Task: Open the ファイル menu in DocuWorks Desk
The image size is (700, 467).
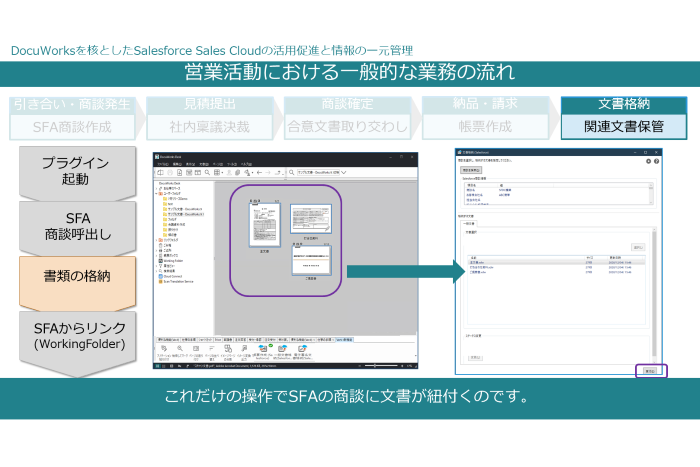Action: click(x=163, y=164)
